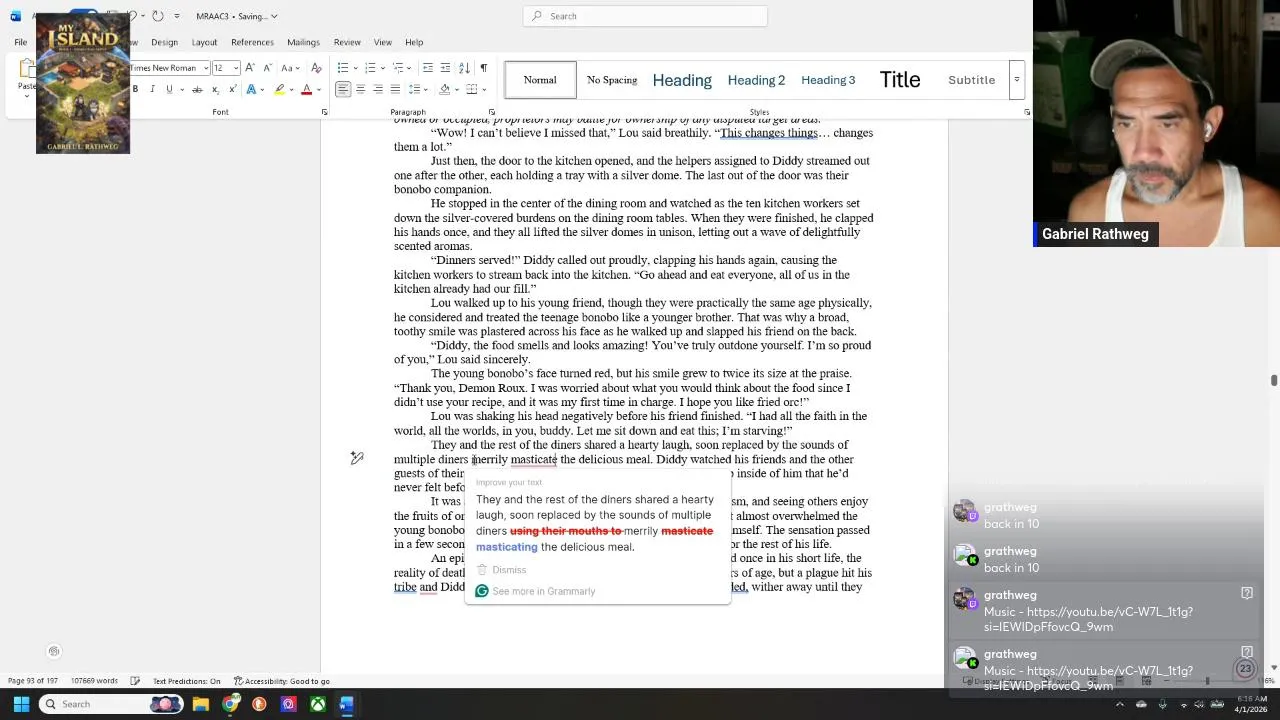Screen dimensions: 1280x720
Task: Apply the Heading 2 style
Action: point(756,80)
